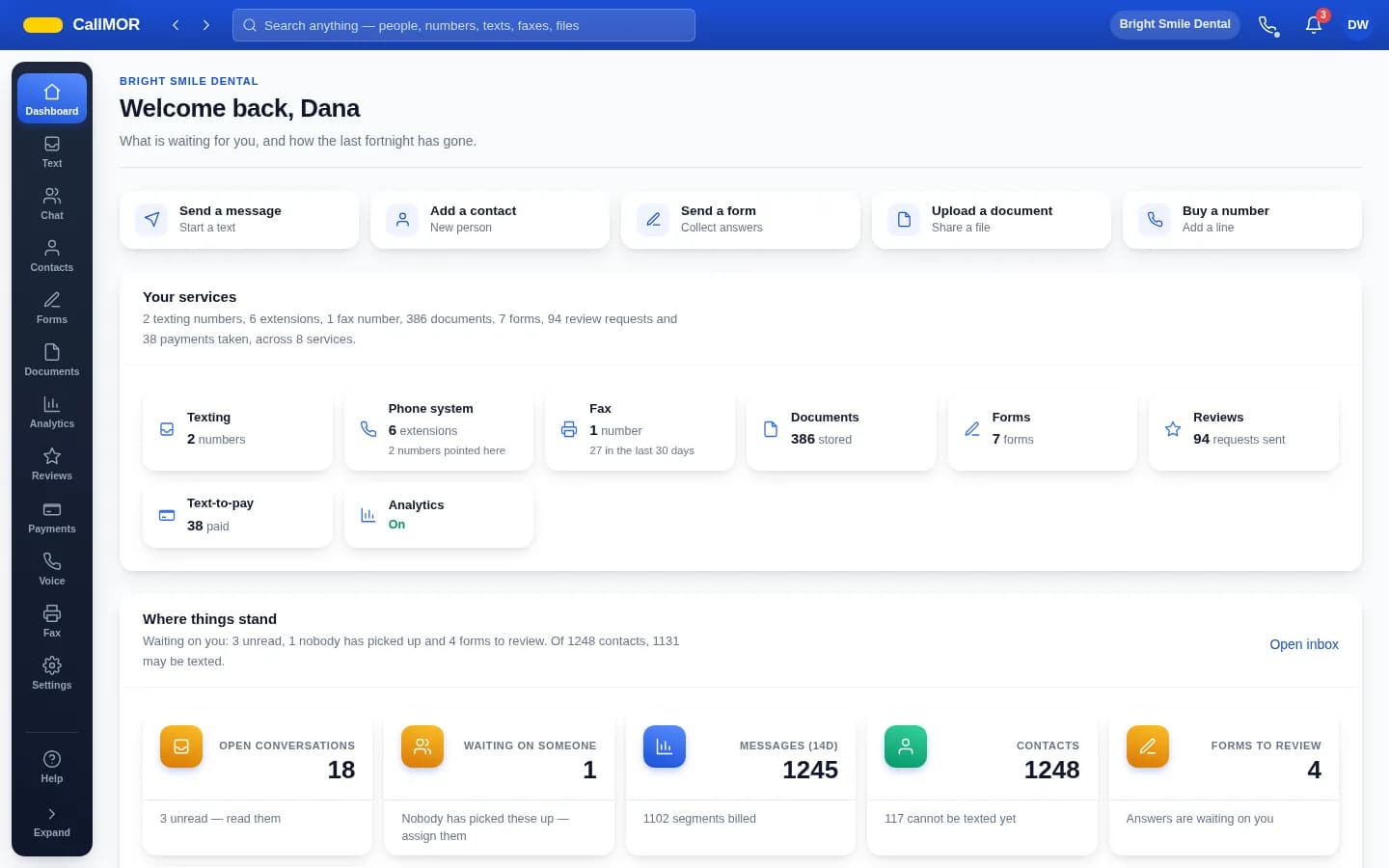Open the Documents 386 stored card
Image resolution: width=1389 pixels, height=868 pixels.
(841, 428)
